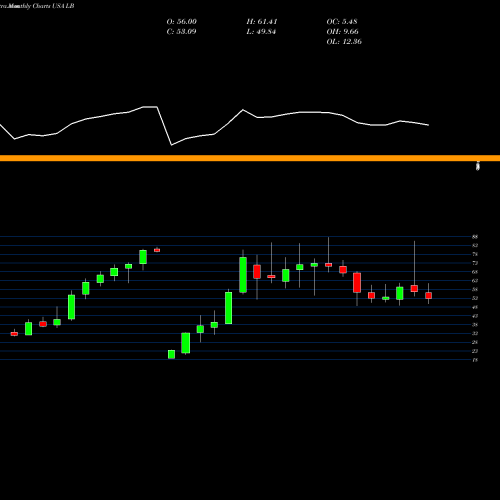Viewport: 500px width, 500px height.
Task: Select the "OC: 5.48" reading
Action: tap(342, 22)
